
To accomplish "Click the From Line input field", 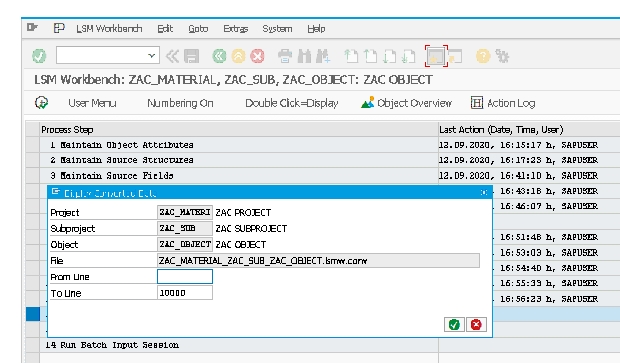I will tap(185, 276).
